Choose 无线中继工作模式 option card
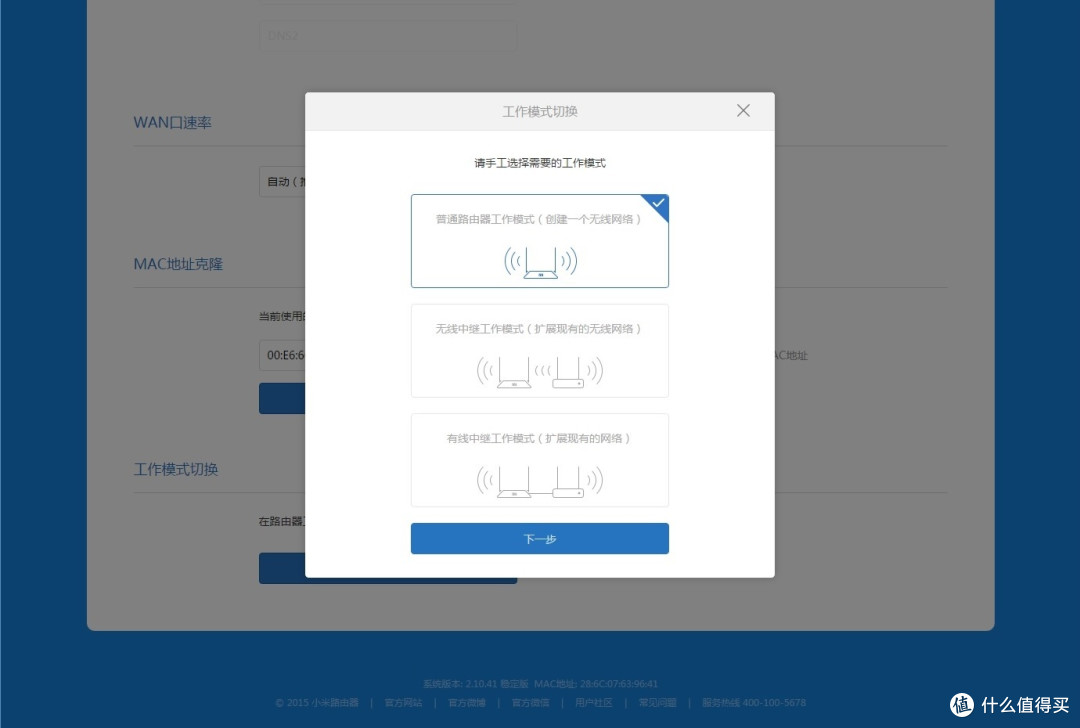The image size is (1080, 728). click(x=539, y=351)
